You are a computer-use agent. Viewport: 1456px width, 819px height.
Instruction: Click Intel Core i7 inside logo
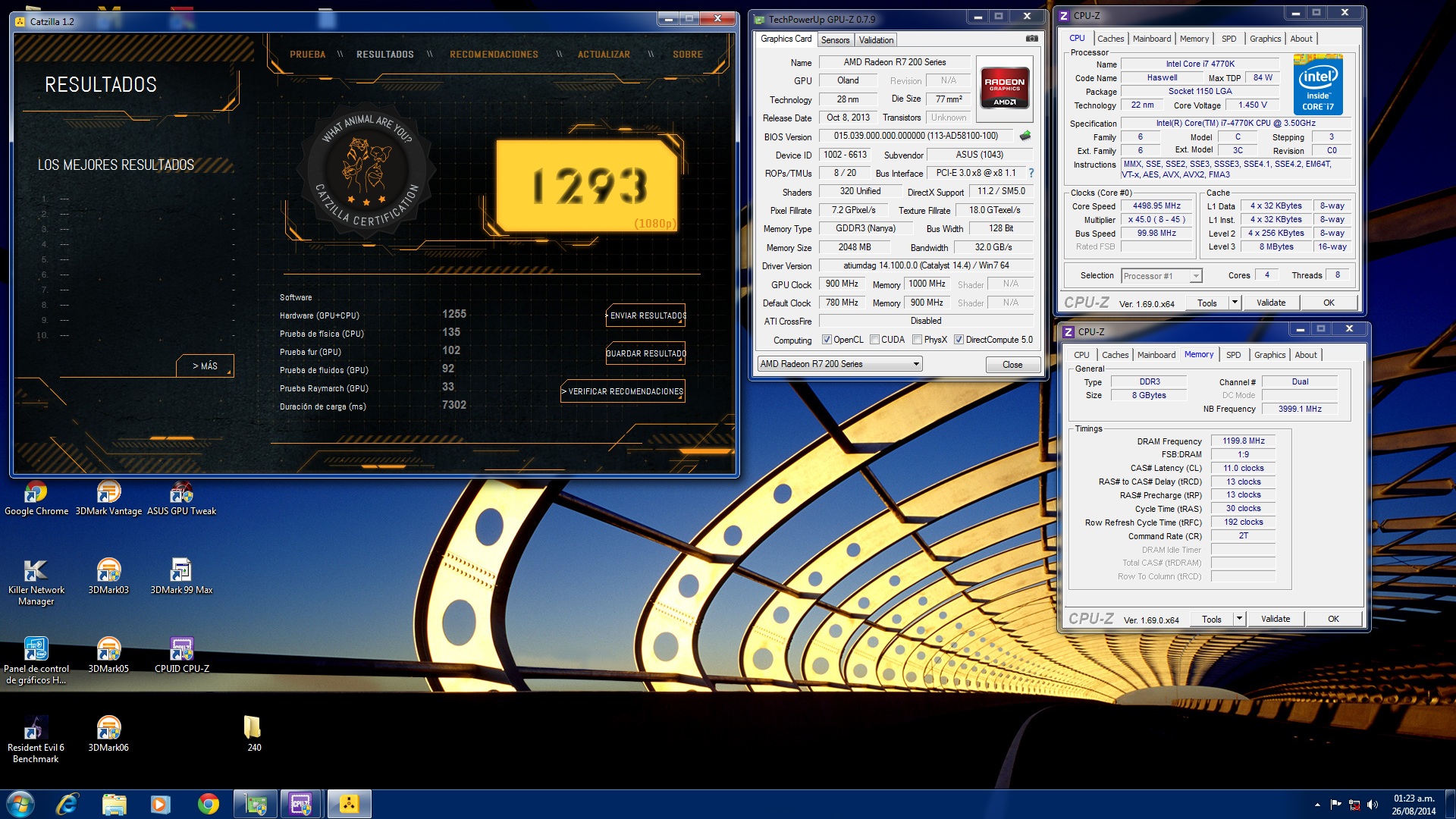[1318, 84]
